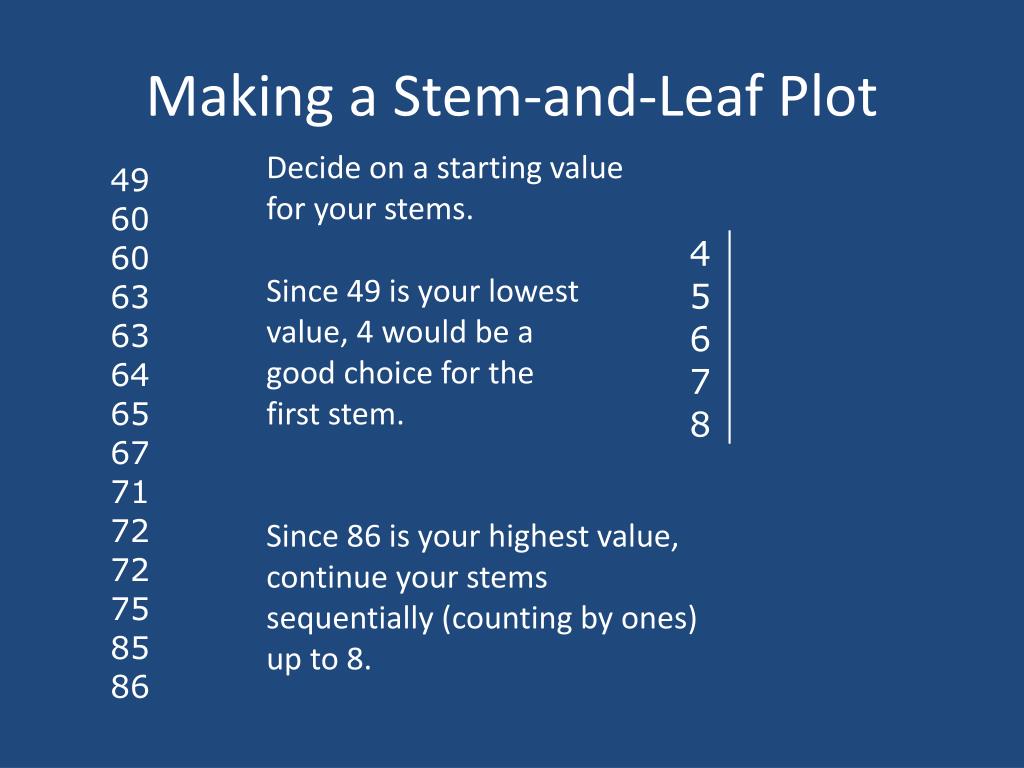Select the data value 67 in the list
The height and width of the screenshot is (768, 1024).
click(130, 453)
